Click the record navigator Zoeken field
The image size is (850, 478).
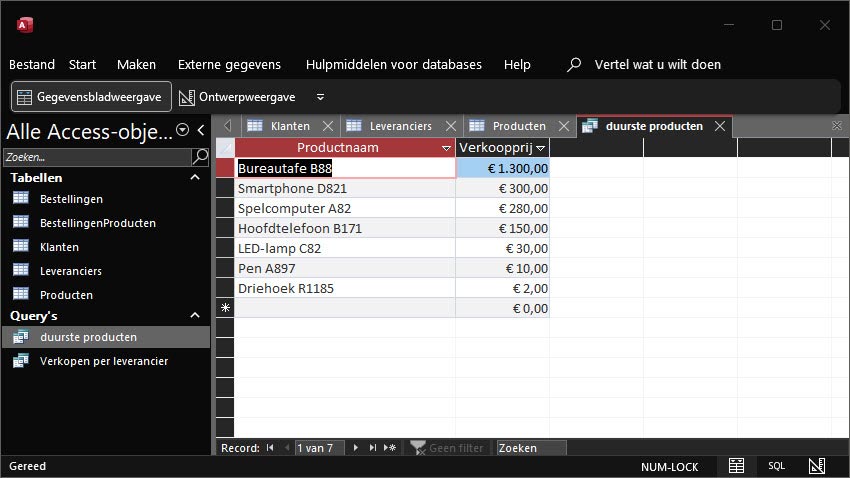[x=531, y=448]
